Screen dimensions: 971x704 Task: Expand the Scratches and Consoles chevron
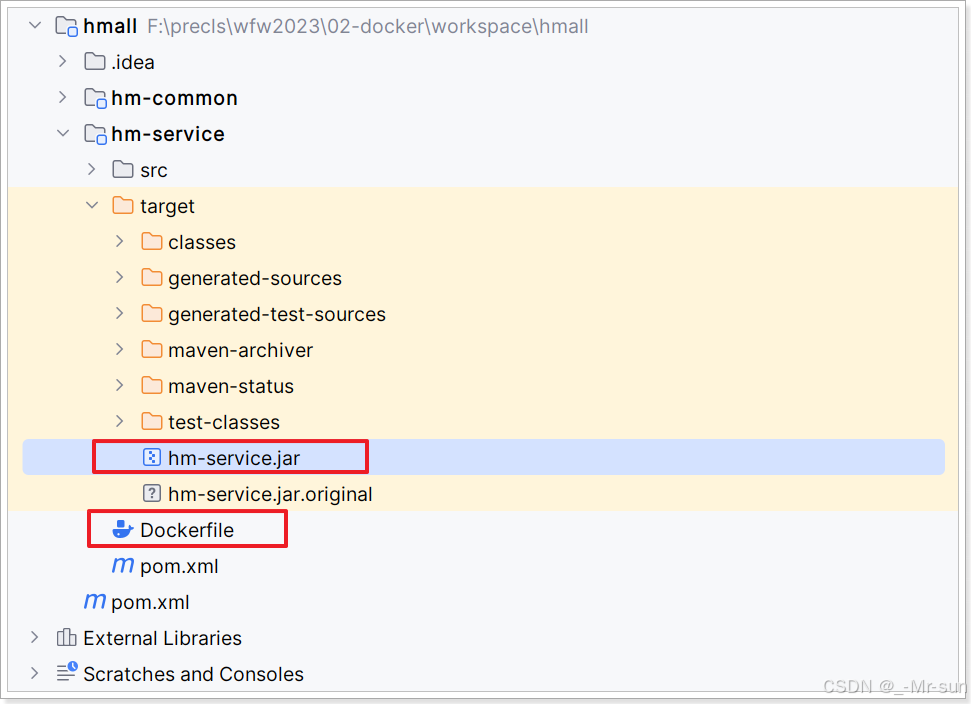pos(35,673)
